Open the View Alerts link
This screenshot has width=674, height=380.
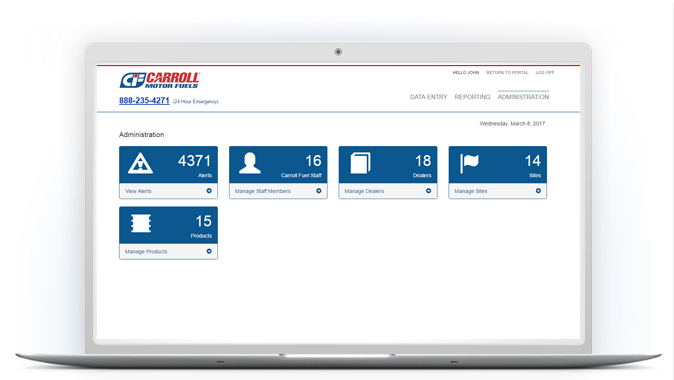pos(138,191)
